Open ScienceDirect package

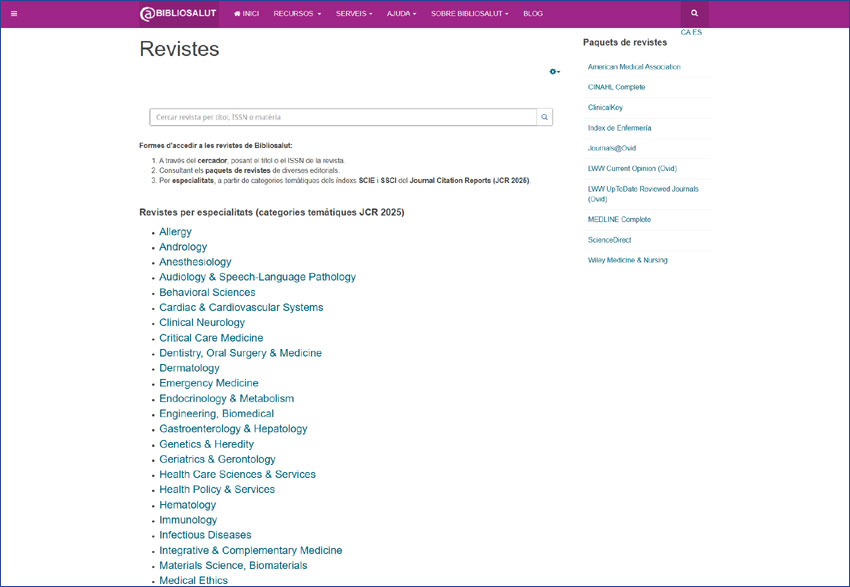[609, 240]
